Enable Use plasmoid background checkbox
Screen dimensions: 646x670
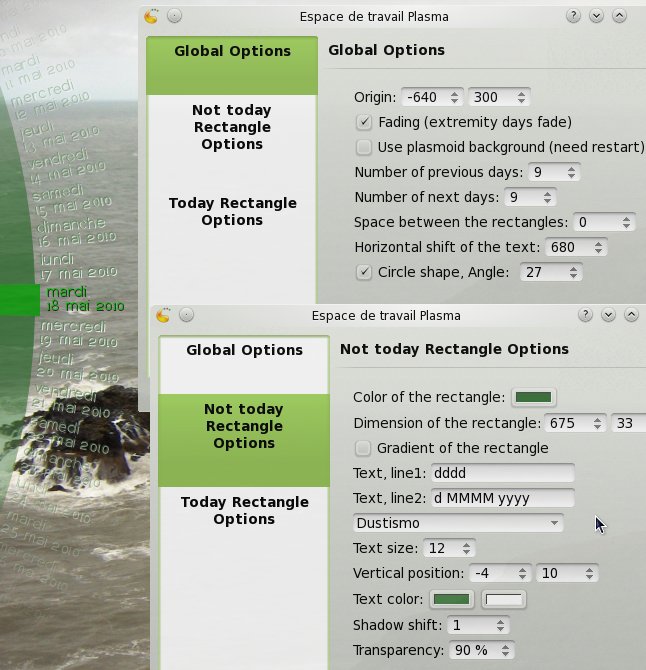click(x=364, y=147)
